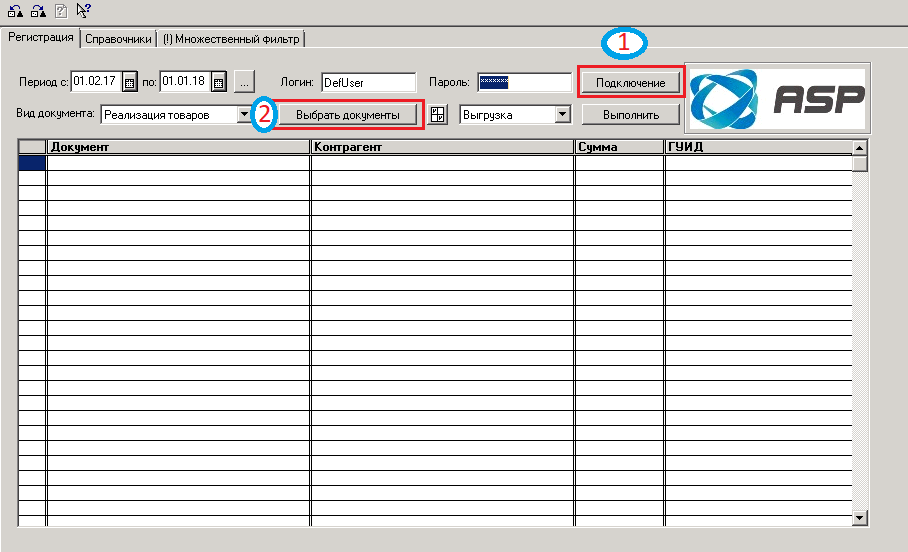Click the table scrollbar down arrow
The image size is (908, 552).
(x=859, y=518)
